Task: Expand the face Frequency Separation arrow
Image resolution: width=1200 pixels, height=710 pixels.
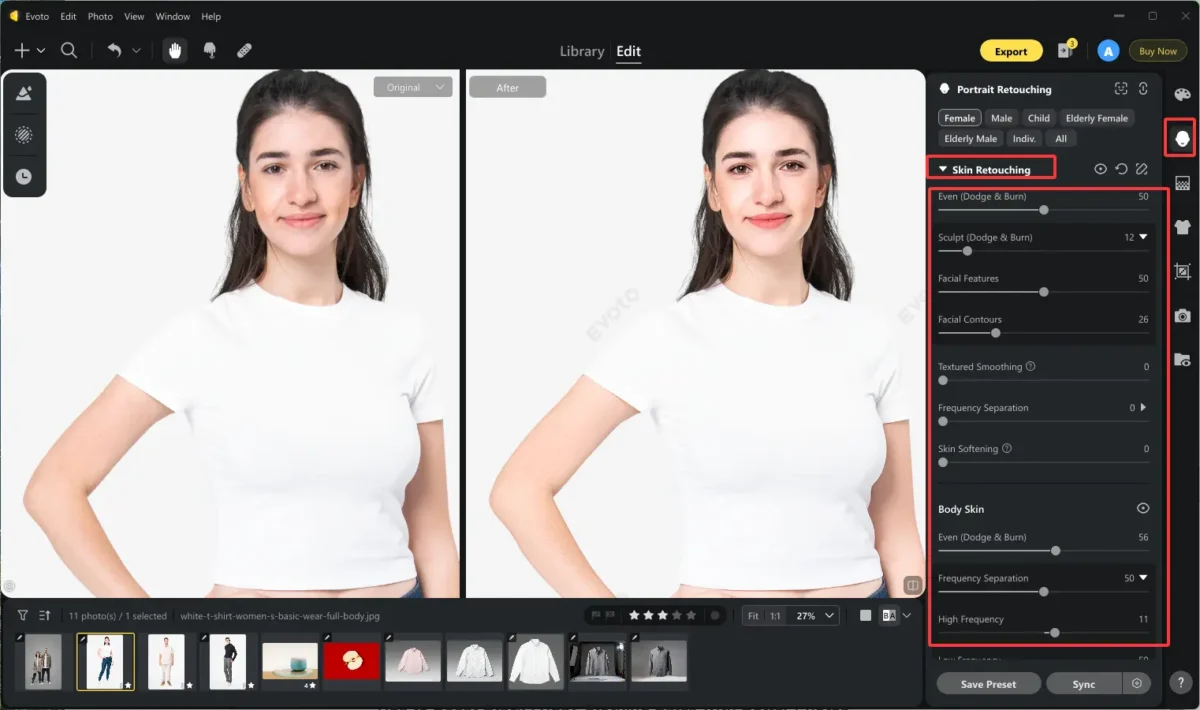Action: 1143,408
